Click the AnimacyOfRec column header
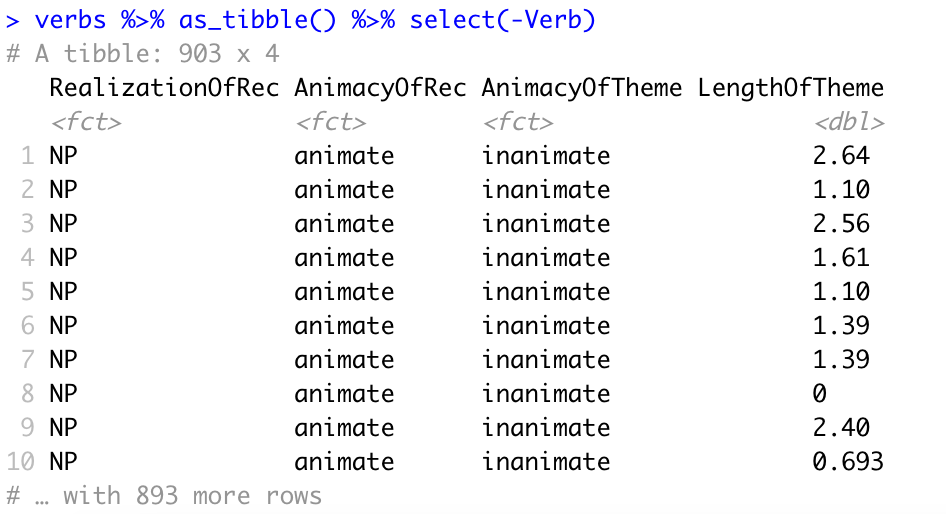946x514 pixels. pyautogui.click(x=379, y=88)
